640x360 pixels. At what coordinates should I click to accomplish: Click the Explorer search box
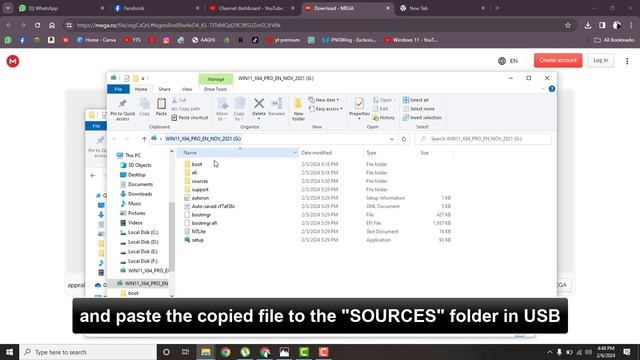click(483, 139)
